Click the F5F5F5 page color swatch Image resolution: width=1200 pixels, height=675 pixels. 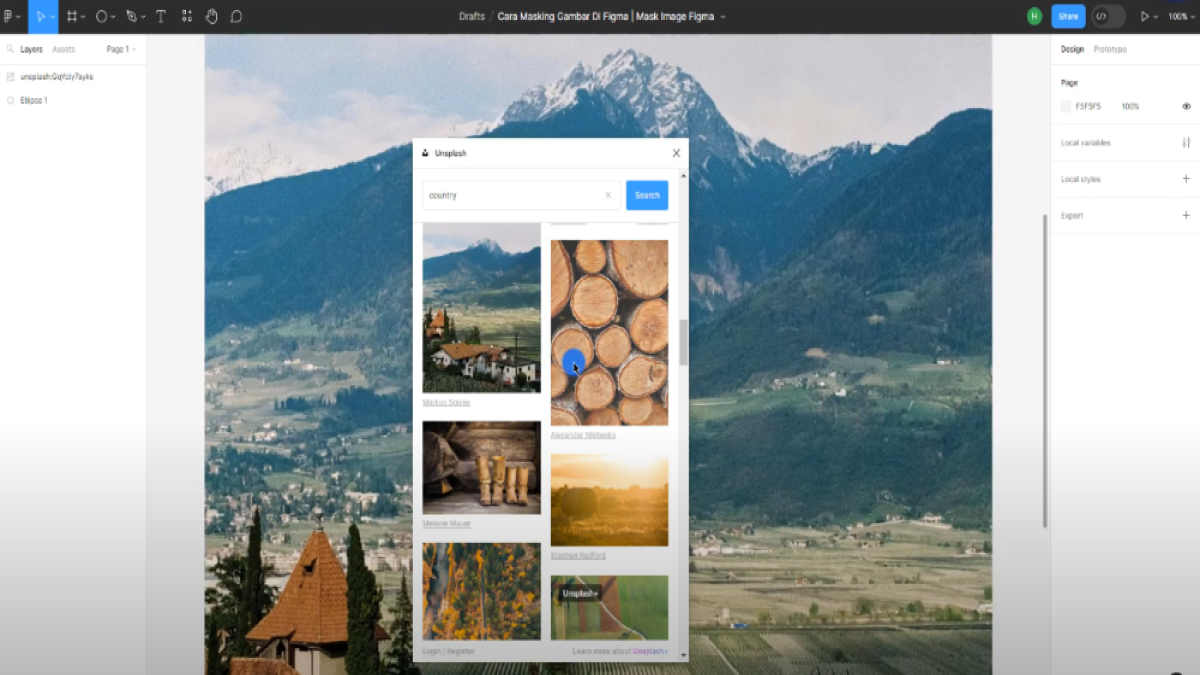point(1066,106)
